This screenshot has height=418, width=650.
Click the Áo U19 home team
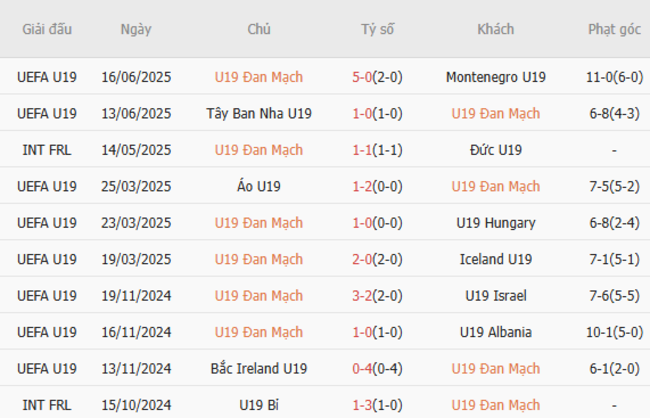pos(258,186)
